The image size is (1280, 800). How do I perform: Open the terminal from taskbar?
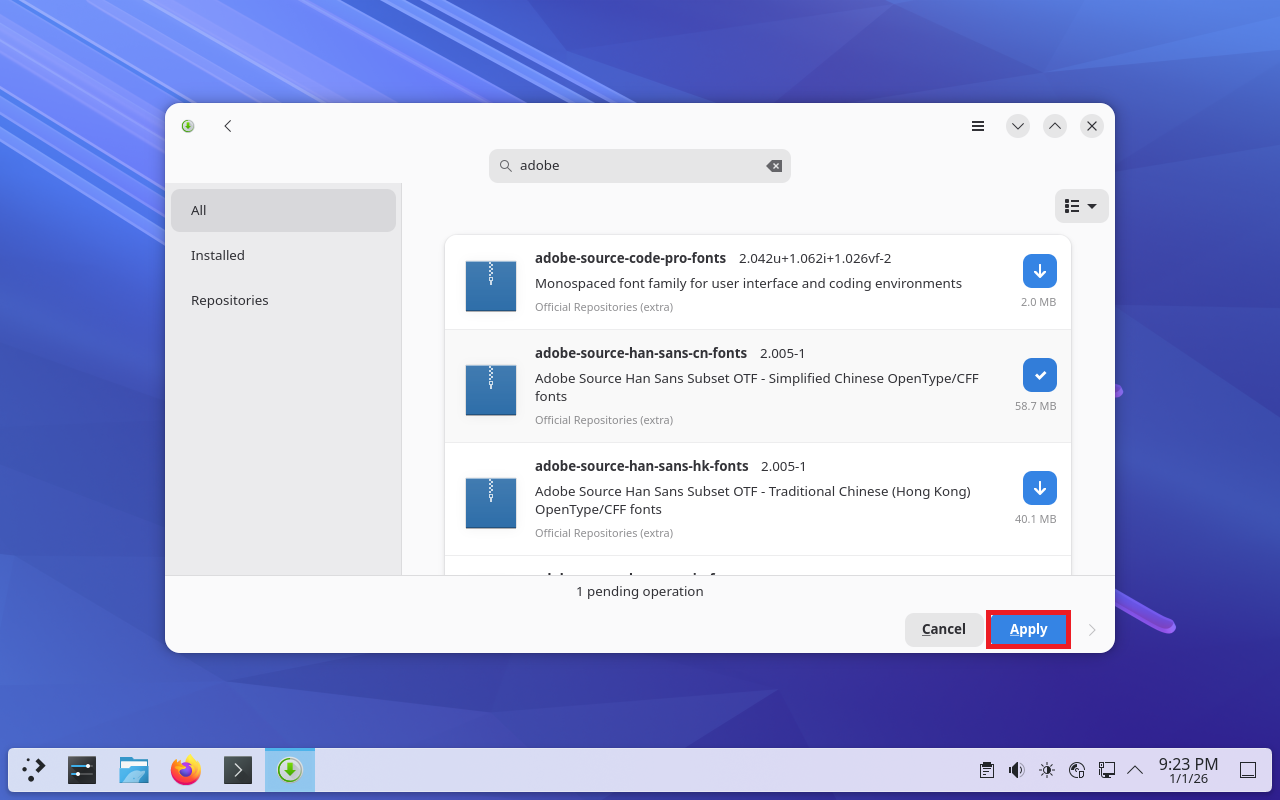point(238,770)
